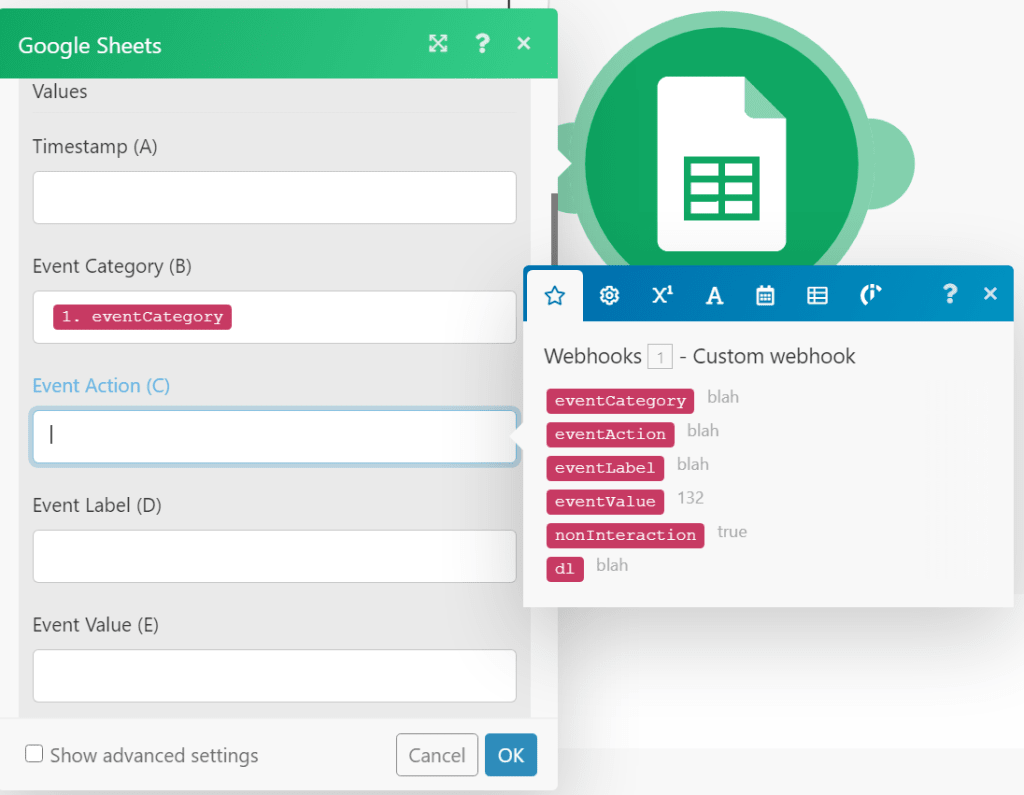Insert the nonInteraction webhook variable
Viewport: 1024px width, 795px height.
[x=625, y=535]
